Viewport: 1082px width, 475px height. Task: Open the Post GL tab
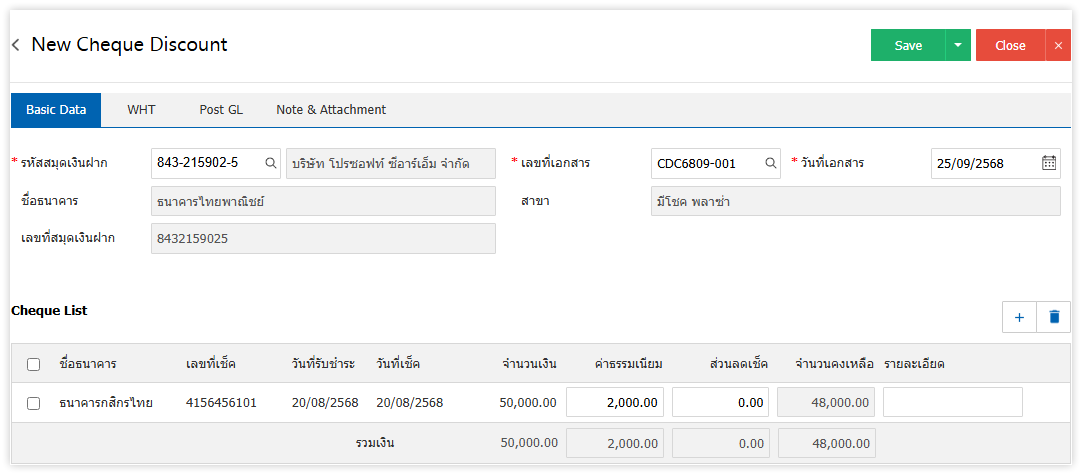[x=221, y=110]
